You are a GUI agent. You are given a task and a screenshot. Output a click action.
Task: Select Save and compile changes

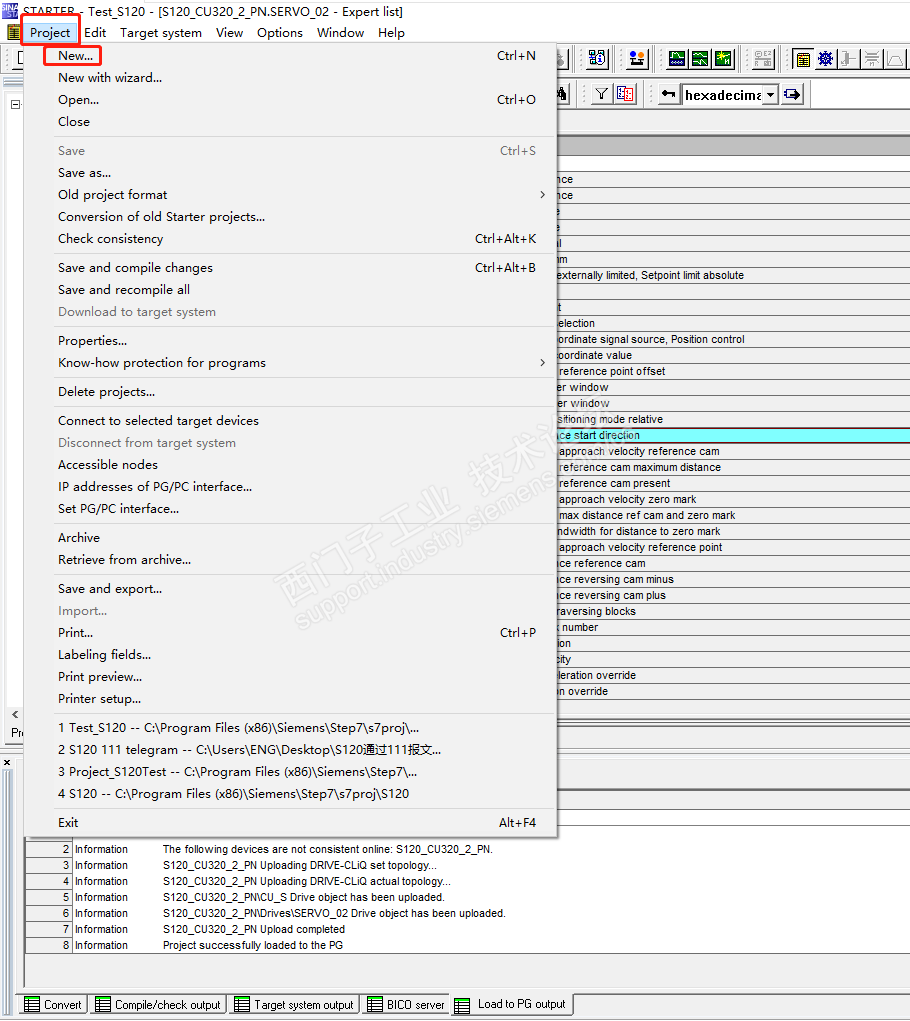(x=135, y=268)
